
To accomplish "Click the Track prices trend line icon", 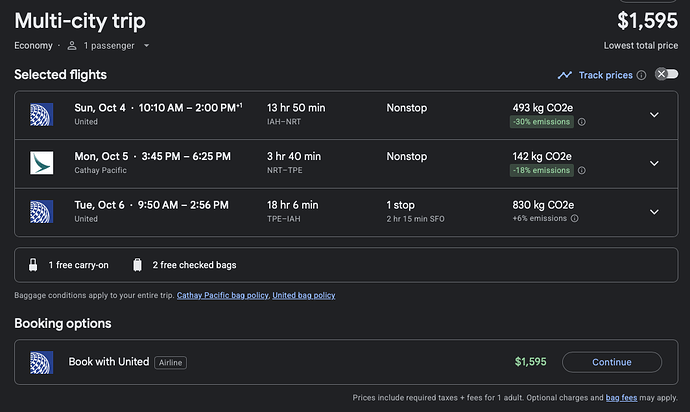I will [565, 75].
